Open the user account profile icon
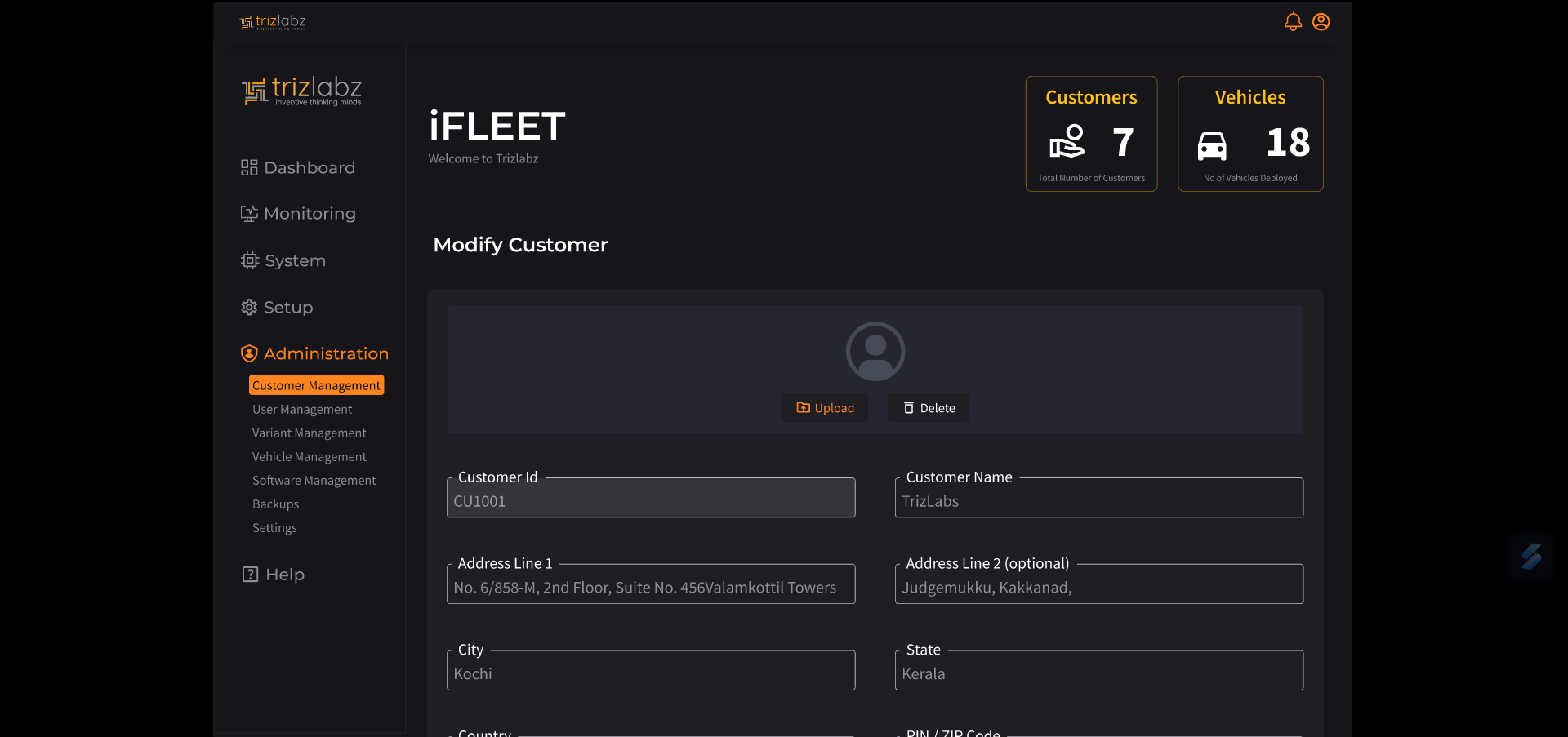The width and height of the screenshot is (1568, 737). 1321,22
